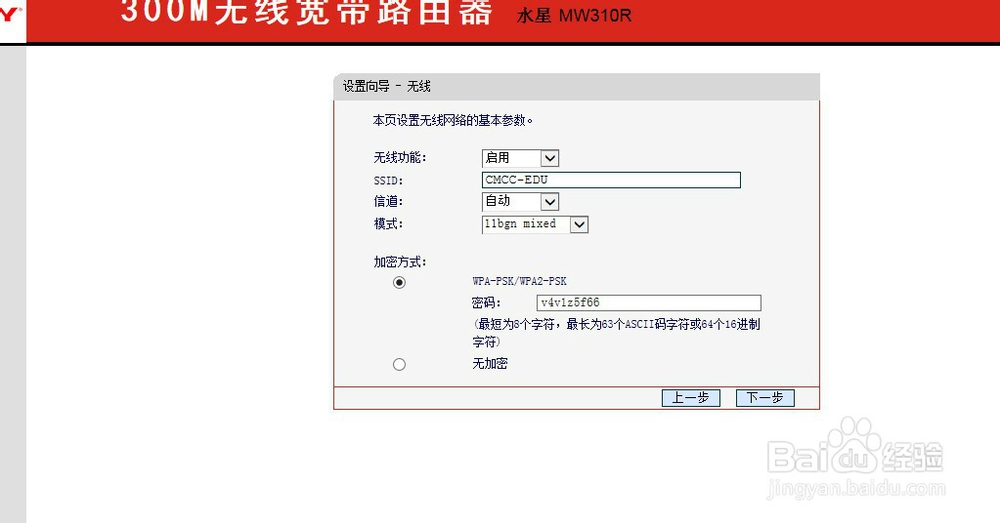Click the 水星 MW310R model text

tap(574, 16)
